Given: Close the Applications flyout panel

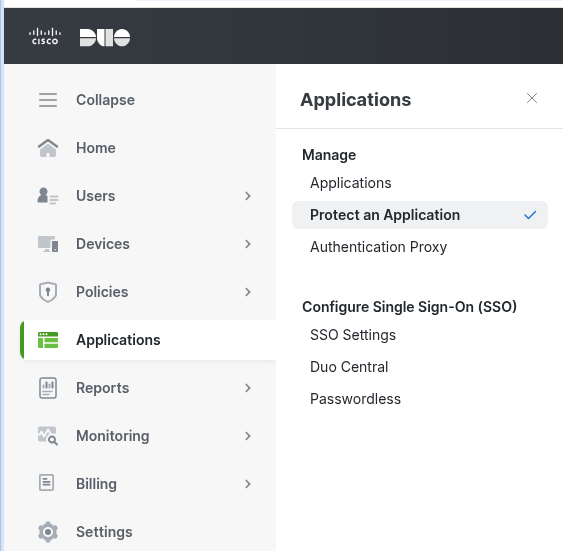Looking at the screenshot, I should (x=532, y=98).
